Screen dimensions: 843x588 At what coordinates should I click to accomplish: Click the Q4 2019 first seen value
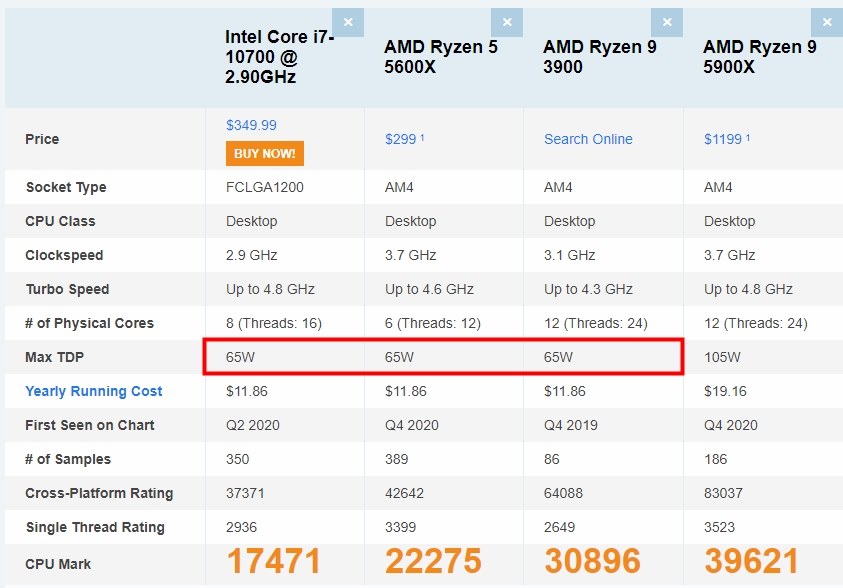coord(570,425)
